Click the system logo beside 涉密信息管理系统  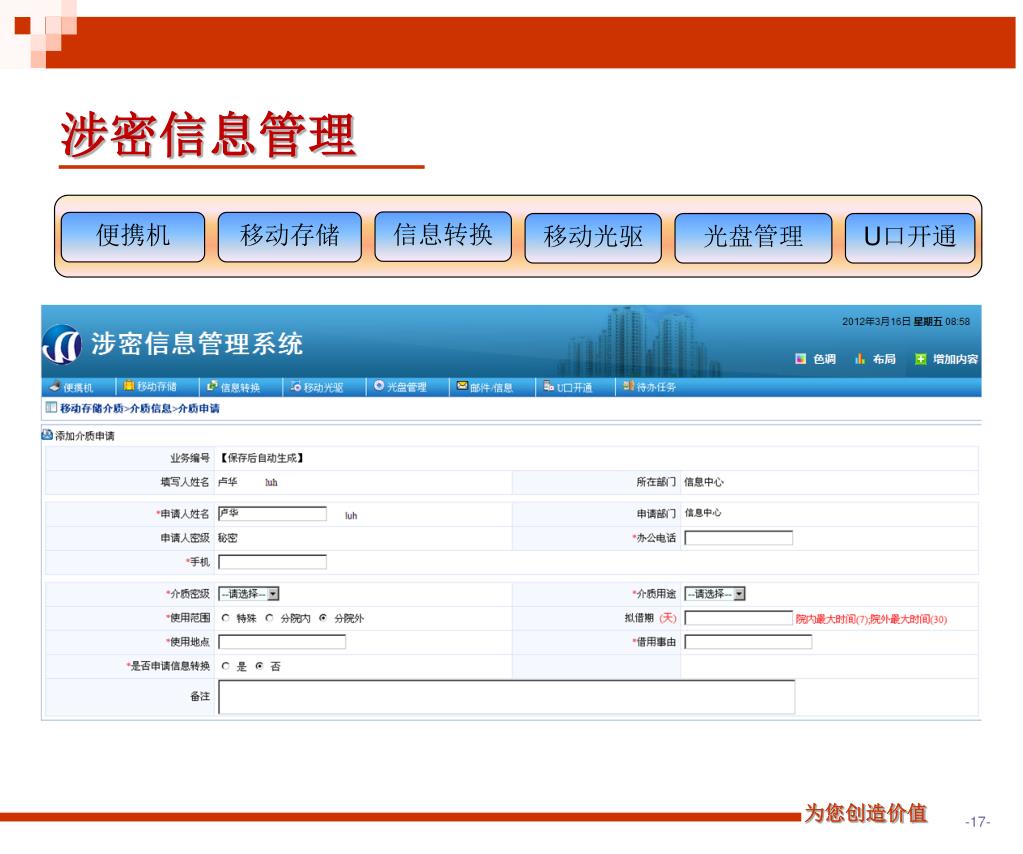pos(62,344)
